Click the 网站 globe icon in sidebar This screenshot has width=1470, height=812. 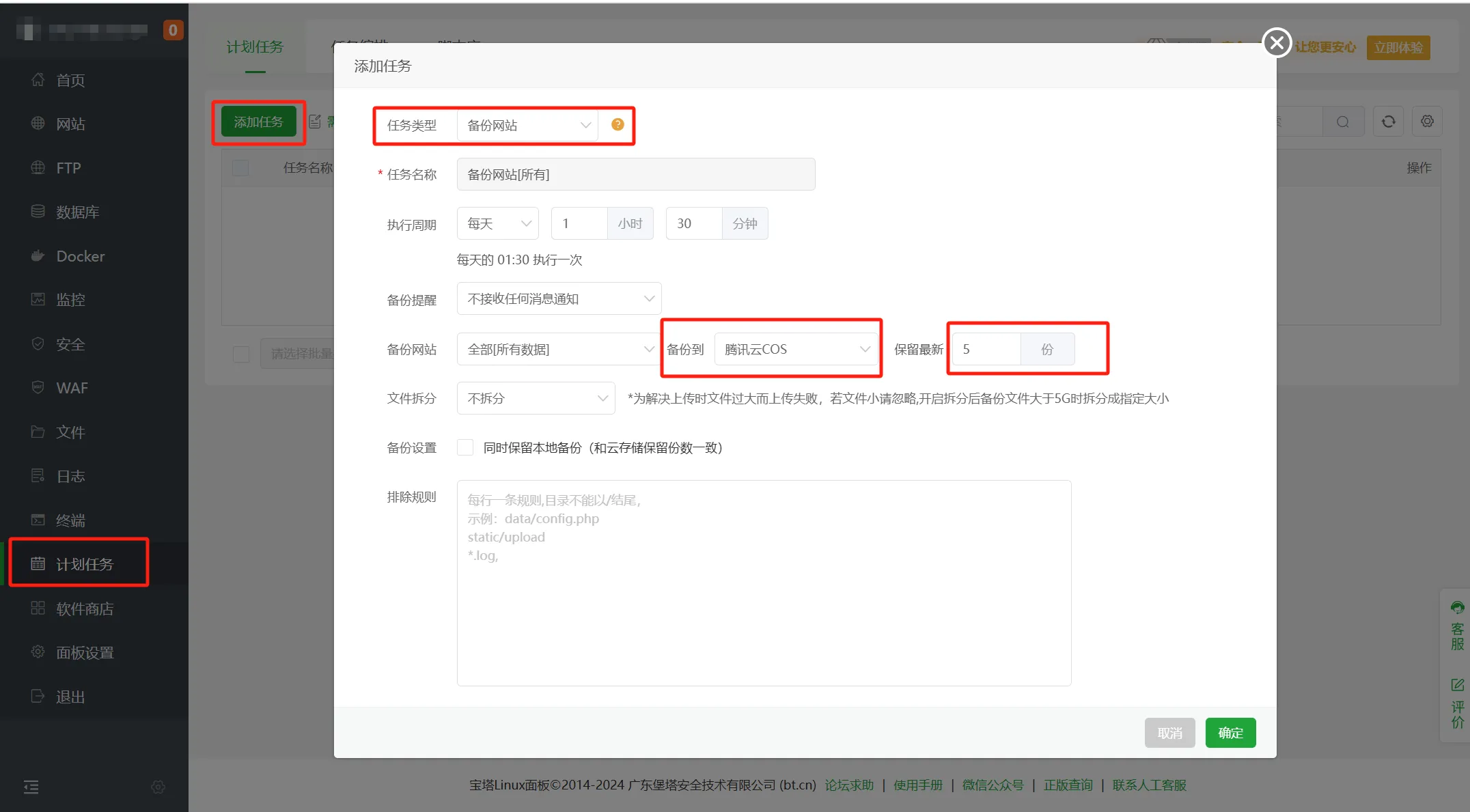pyautogui.click(x=38, y=124)
